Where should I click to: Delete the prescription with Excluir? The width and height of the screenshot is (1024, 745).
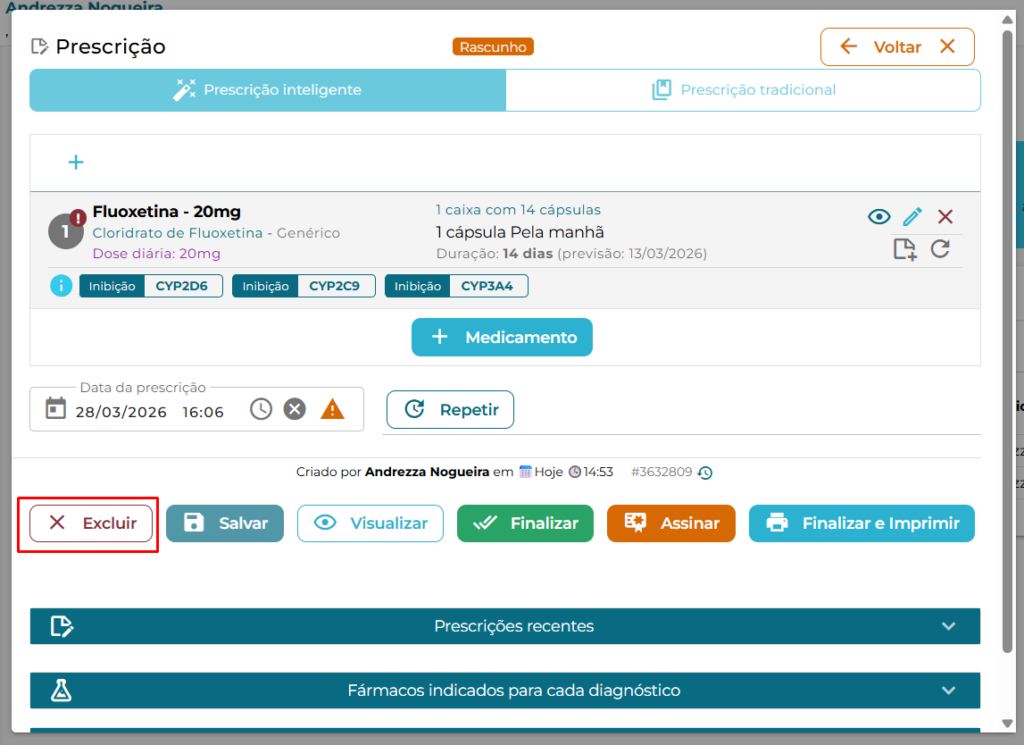91,523
